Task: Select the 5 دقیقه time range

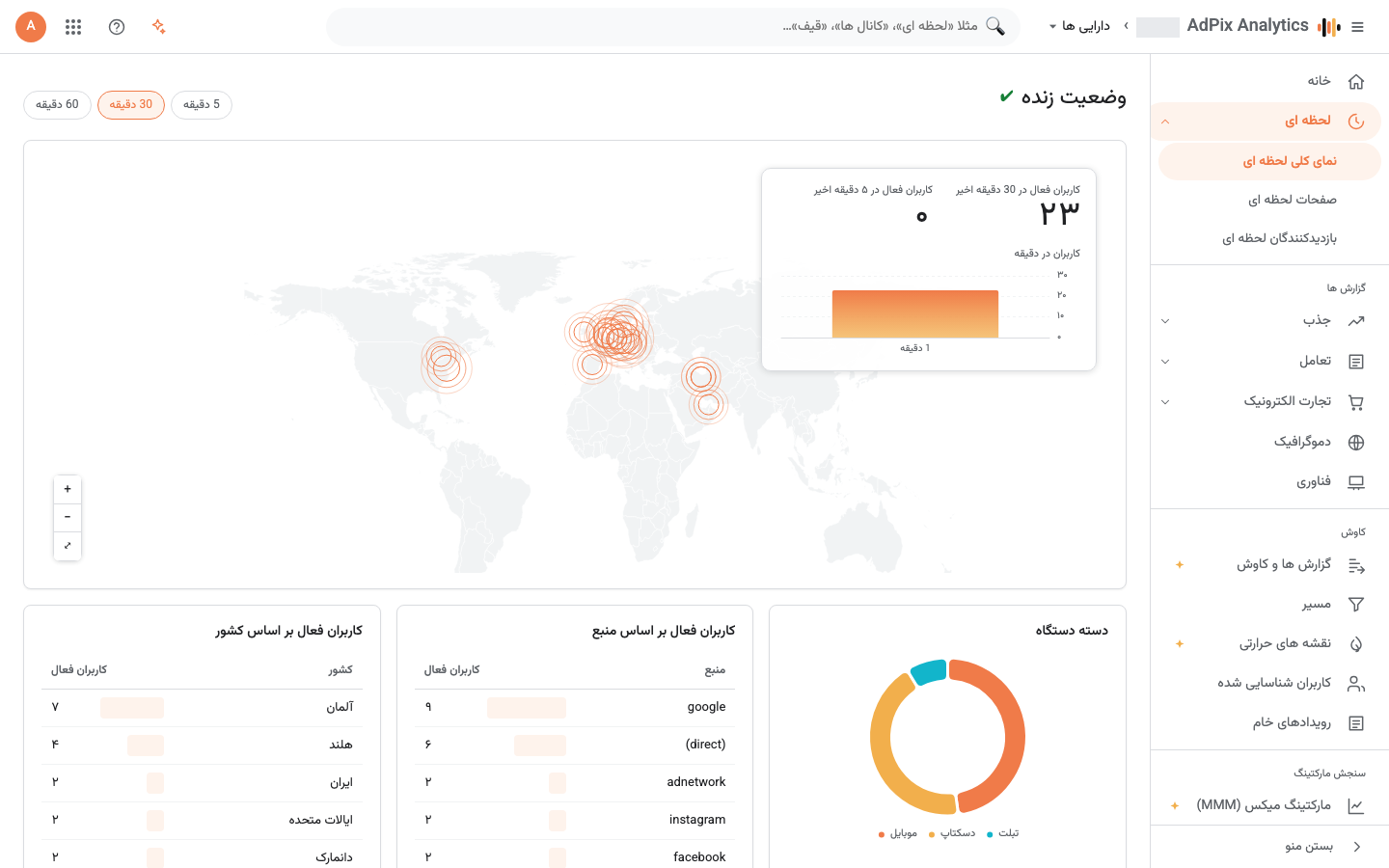Action: 202,105
